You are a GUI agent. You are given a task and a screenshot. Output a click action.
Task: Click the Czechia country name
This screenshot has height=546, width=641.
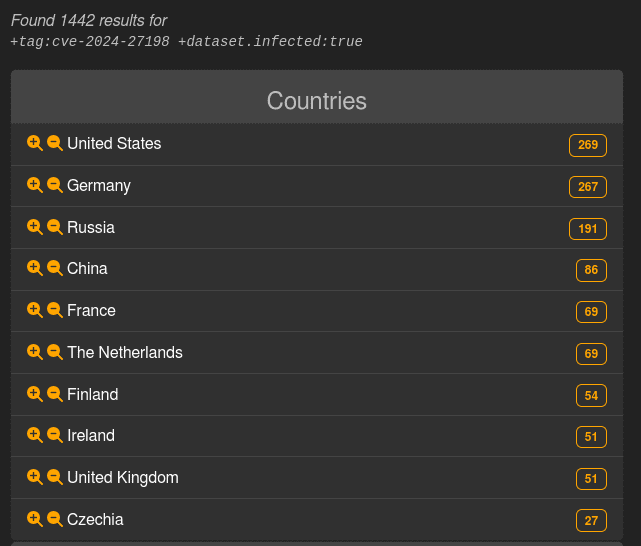click(x=95, y=520)
